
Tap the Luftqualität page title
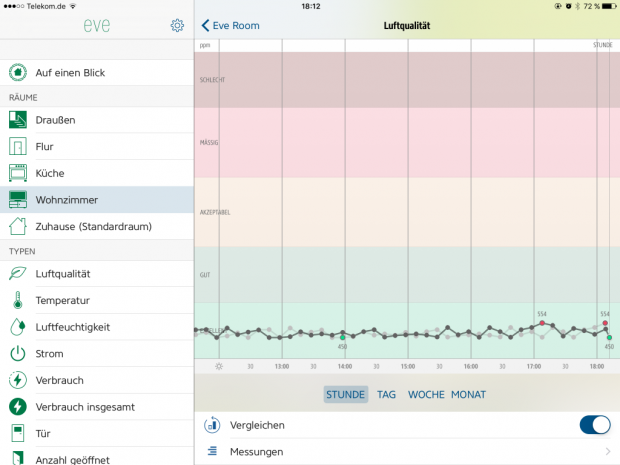click(407, 26)
